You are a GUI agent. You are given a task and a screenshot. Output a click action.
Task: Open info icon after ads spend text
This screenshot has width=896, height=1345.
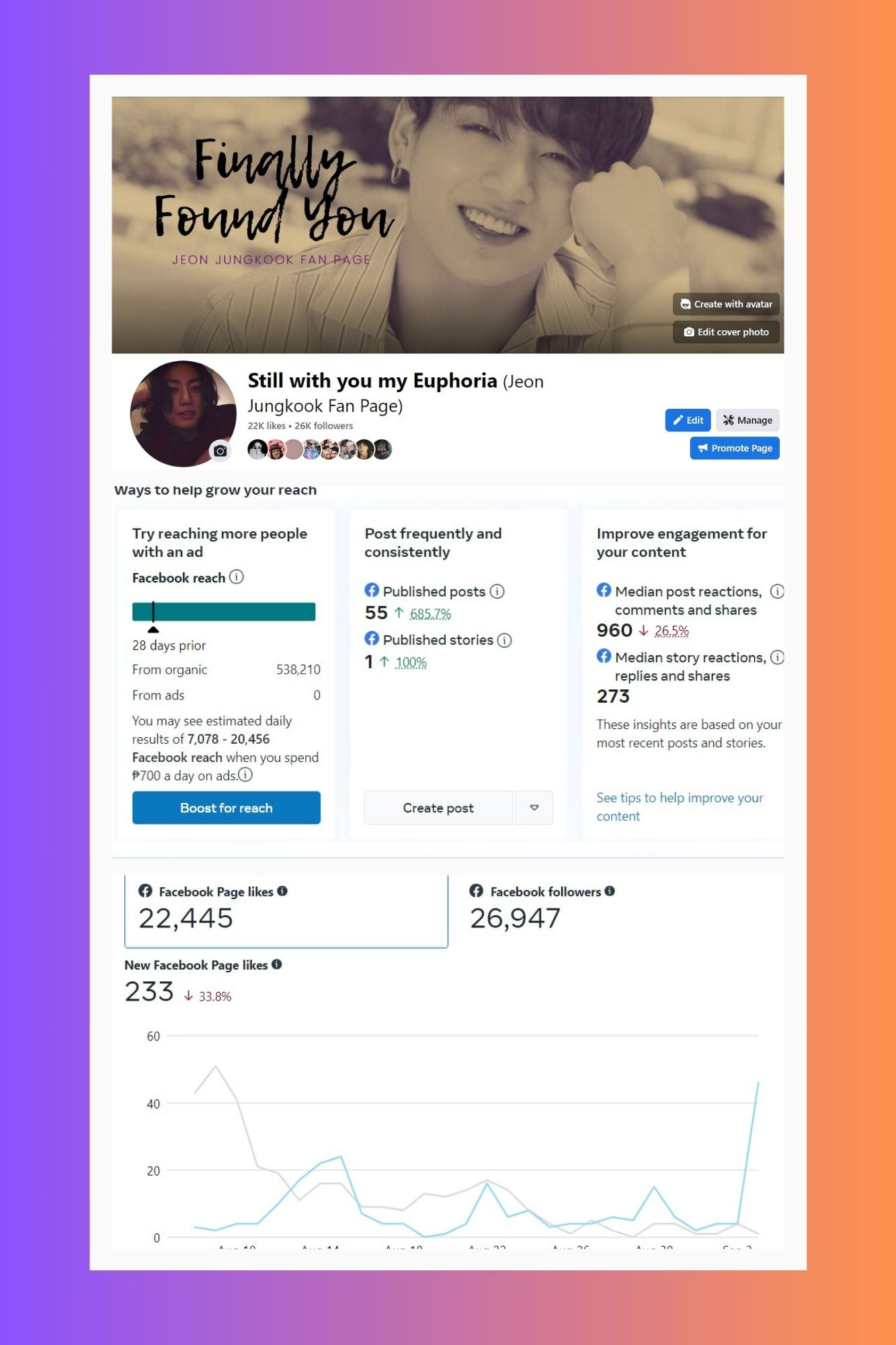(x=245, y=775)
